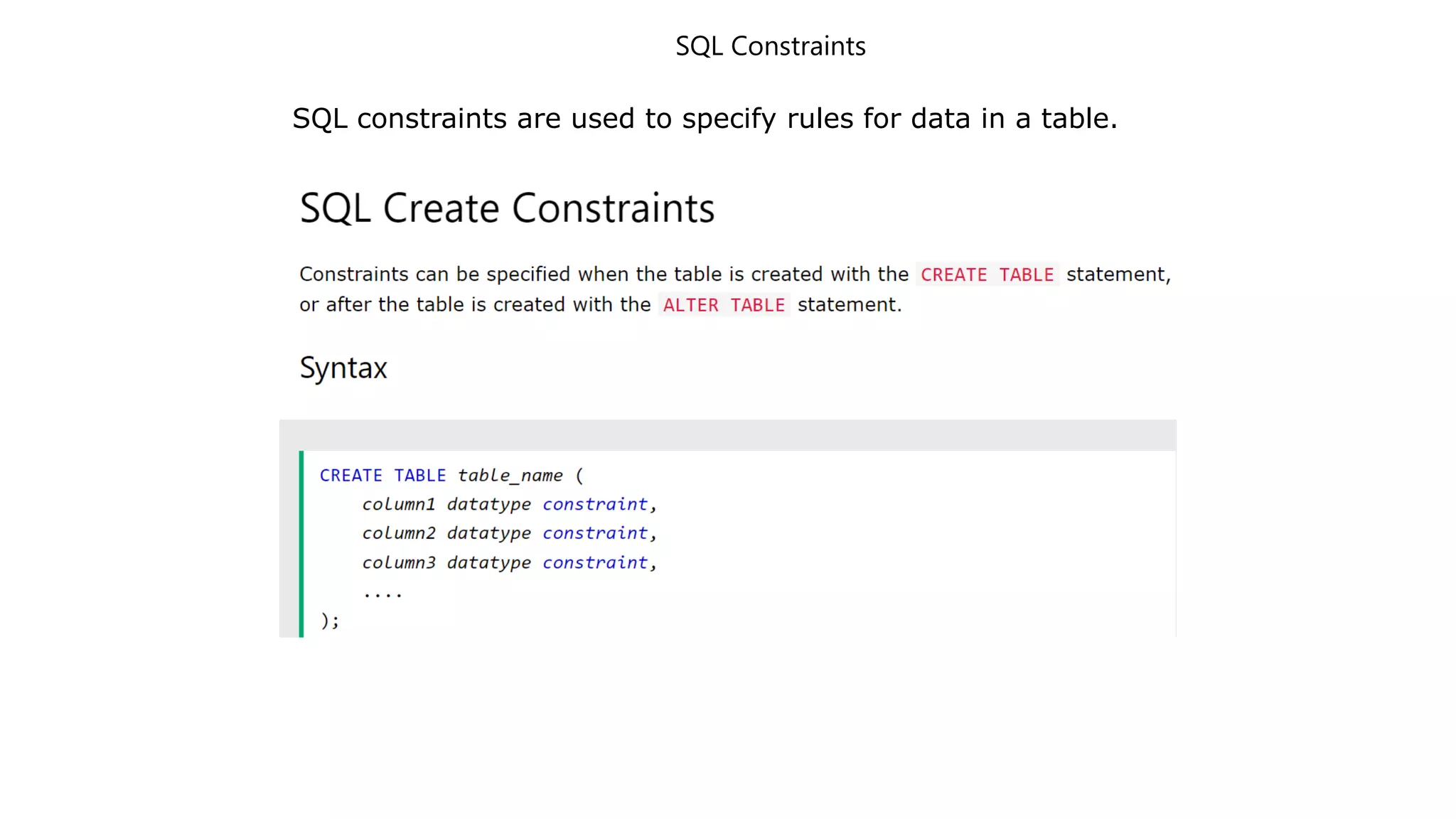Click the '....' ellipsis line in code
1456x819 pixels.
(x=382, y=594)
